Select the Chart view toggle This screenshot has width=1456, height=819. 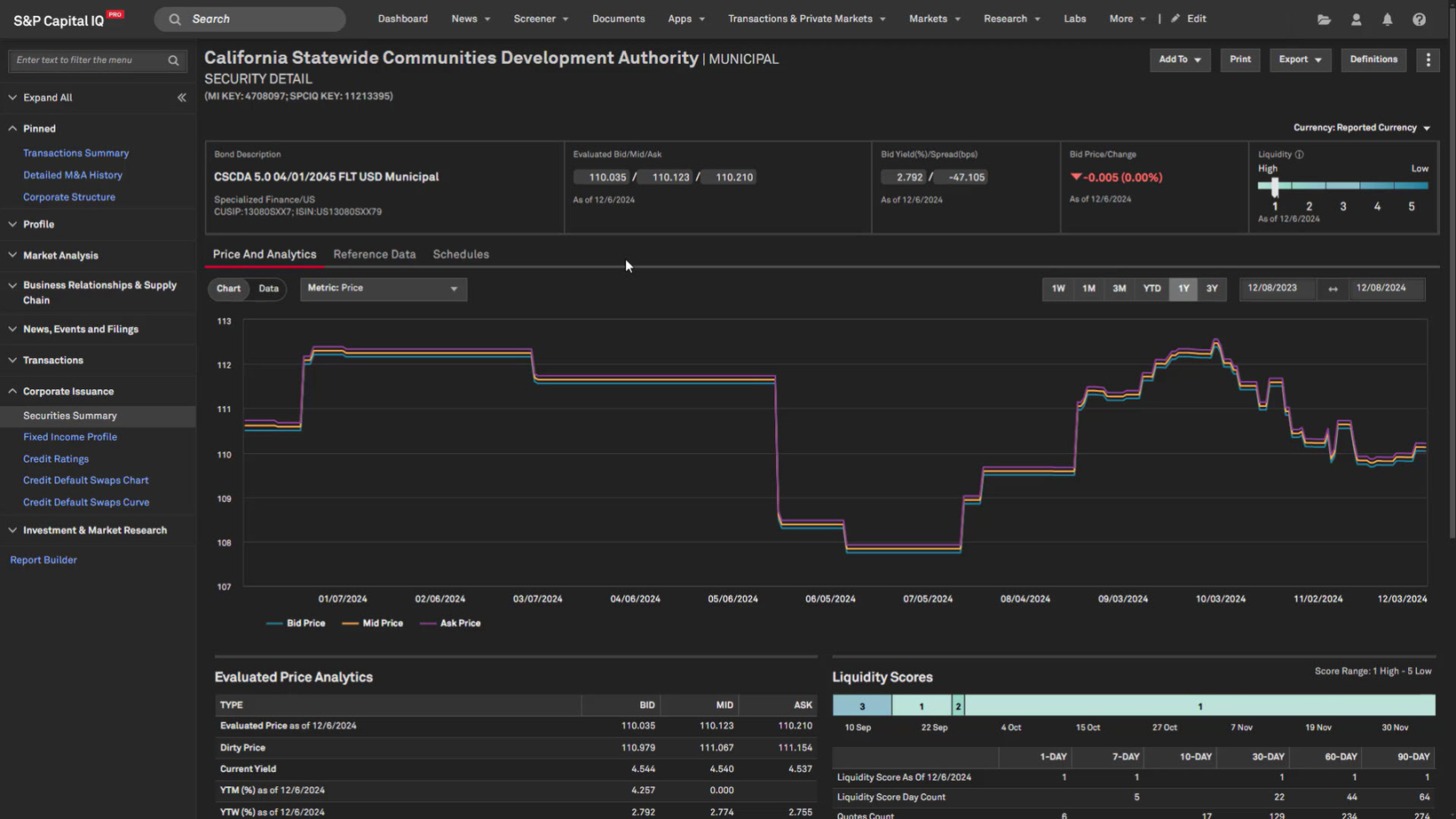click(228, 289)
